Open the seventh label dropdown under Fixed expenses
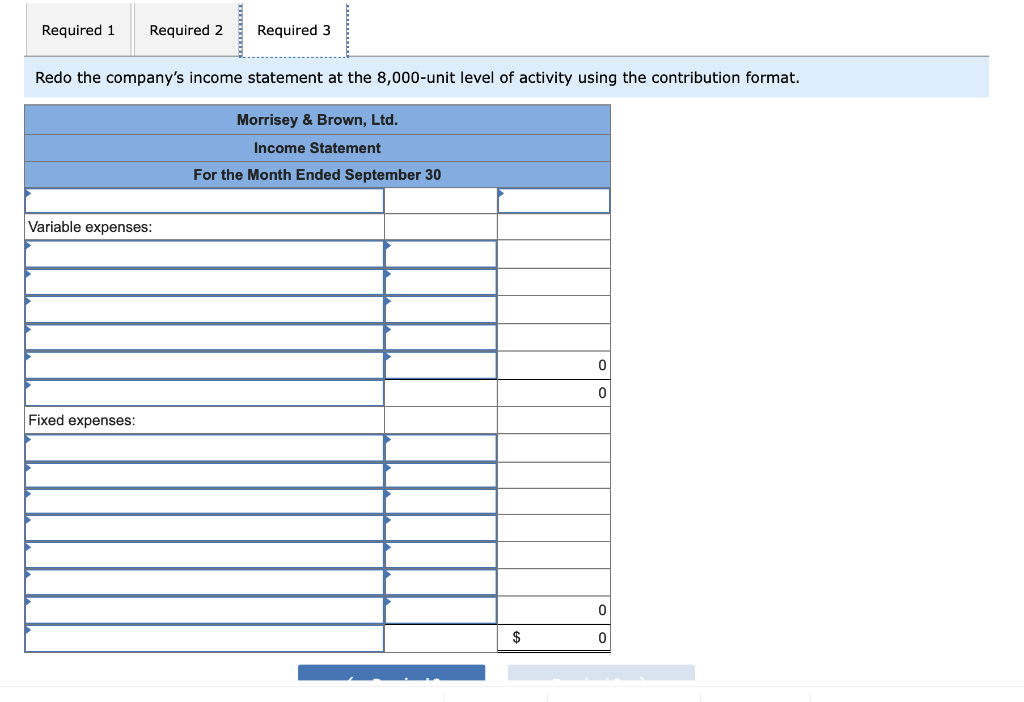 [x=204, y=610]
